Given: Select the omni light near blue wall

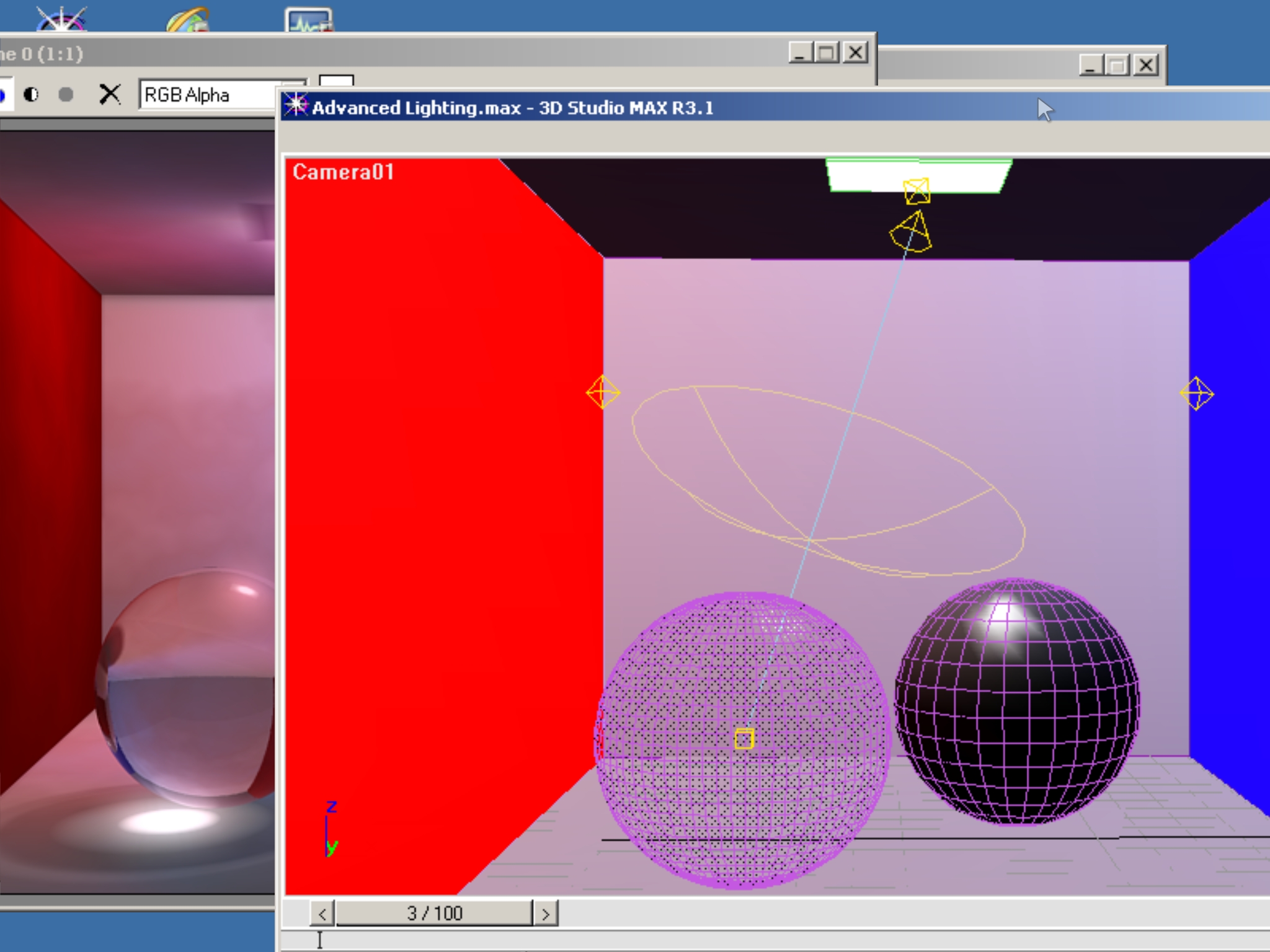Looking at the screenshot, I should coord(1196,393).
